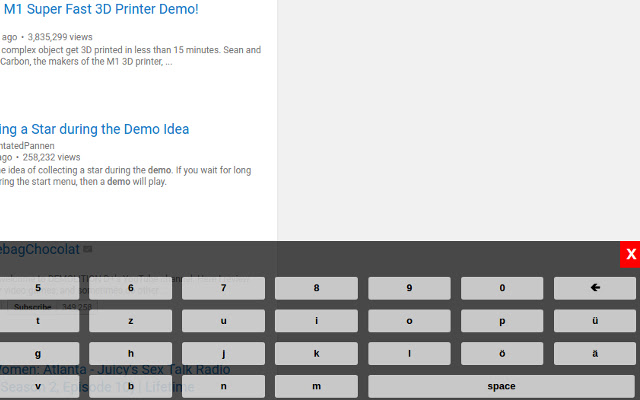Open the PannenKoek channel name under Demo Idea

click(27, 146)
